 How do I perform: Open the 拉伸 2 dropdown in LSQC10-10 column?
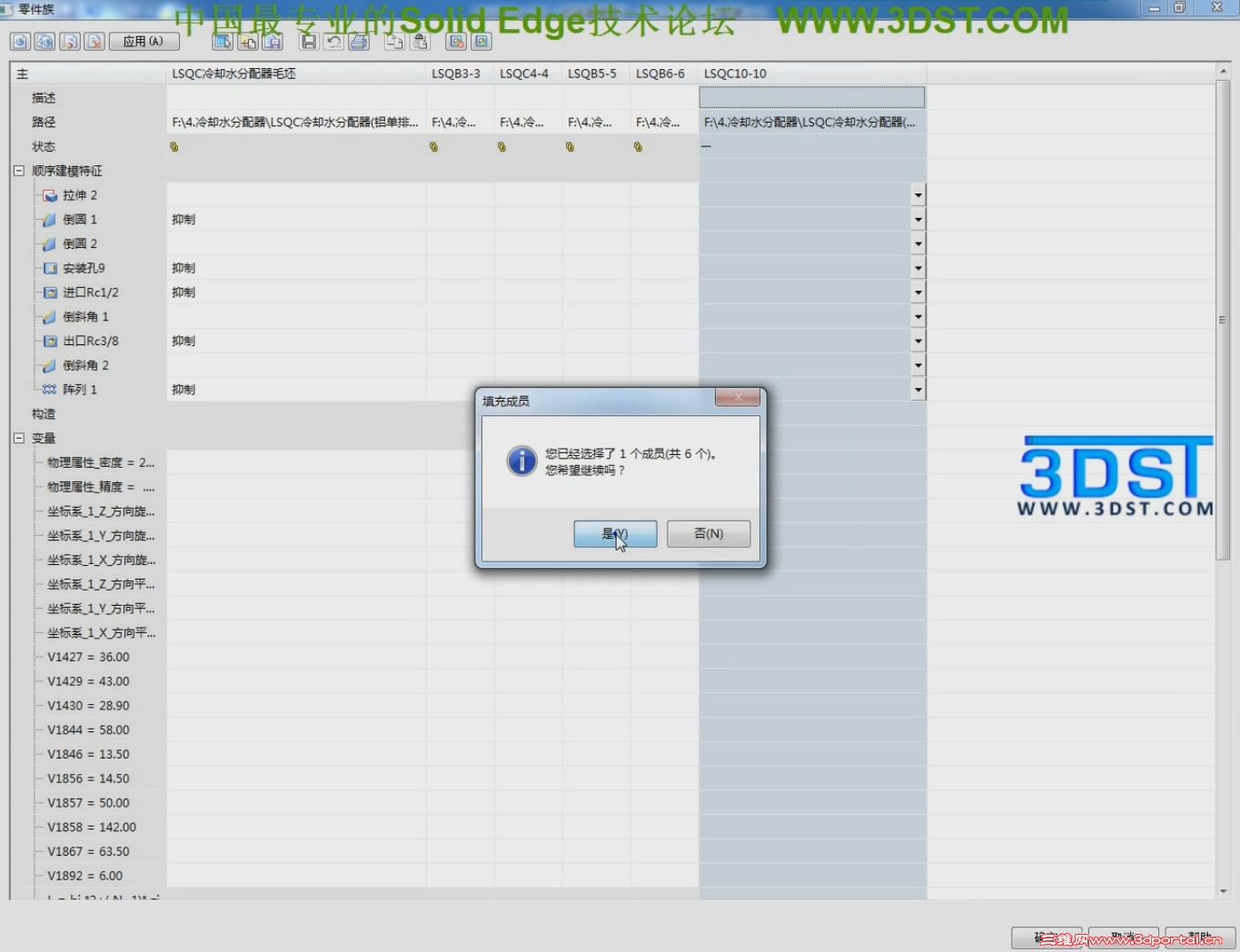[x=918, y=195]
